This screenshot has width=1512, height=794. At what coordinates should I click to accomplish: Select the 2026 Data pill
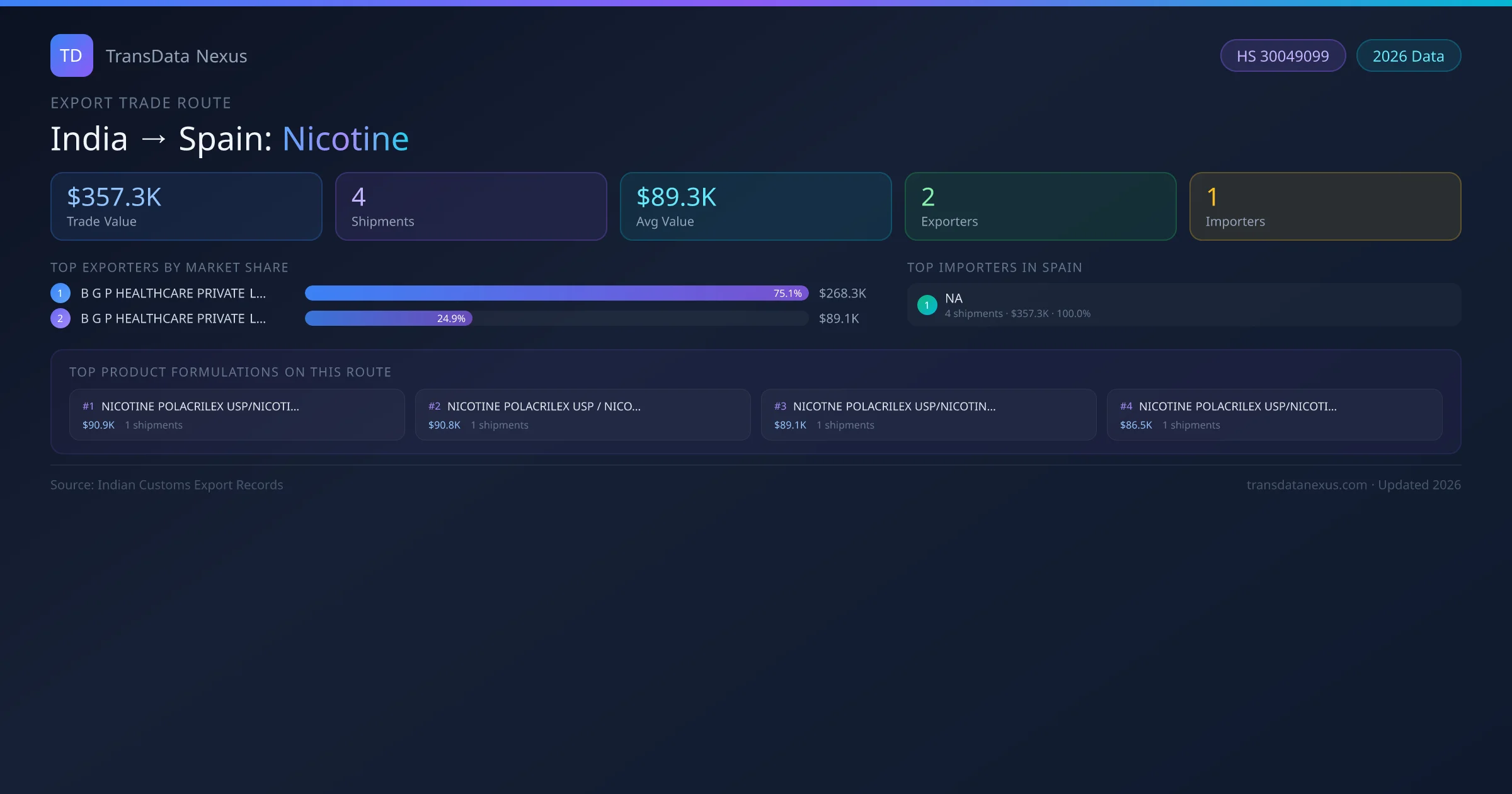[x=1408, y=56]
